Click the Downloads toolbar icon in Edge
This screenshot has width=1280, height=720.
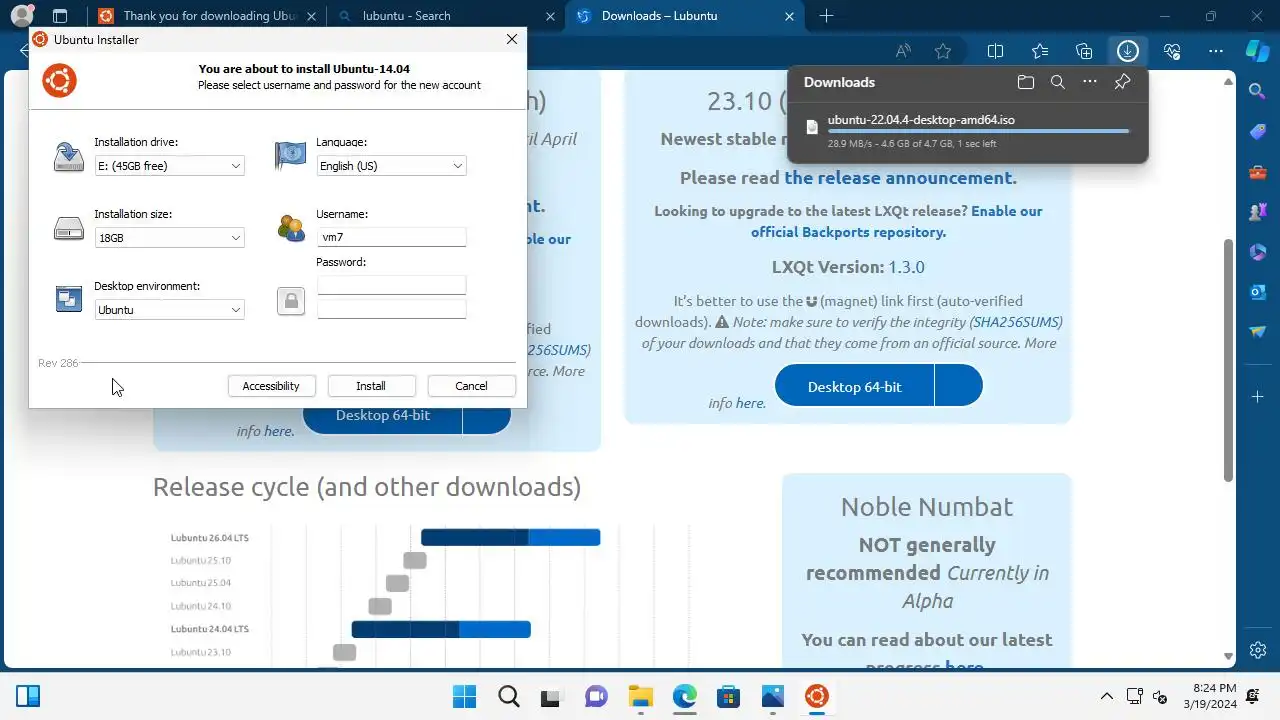tap(1127, 51)
